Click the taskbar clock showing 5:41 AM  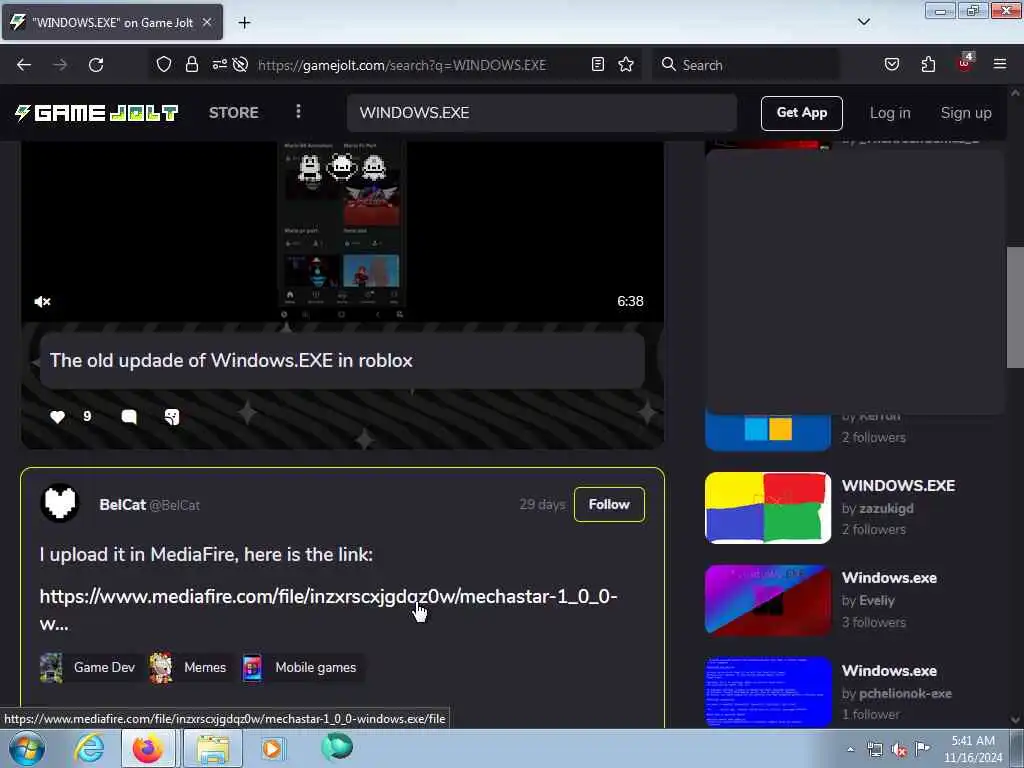[x=973, y=749]
